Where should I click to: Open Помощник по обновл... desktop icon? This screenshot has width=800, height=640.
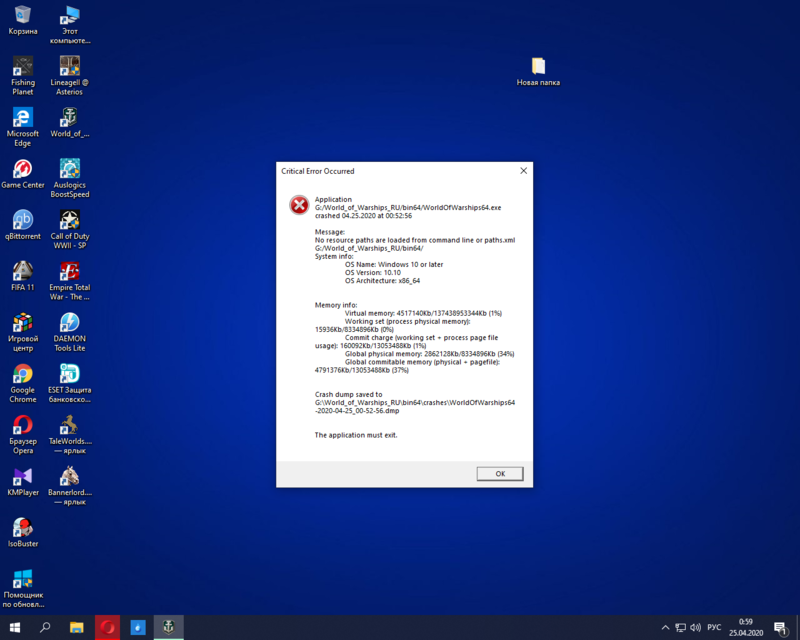(x=23, y=588)
